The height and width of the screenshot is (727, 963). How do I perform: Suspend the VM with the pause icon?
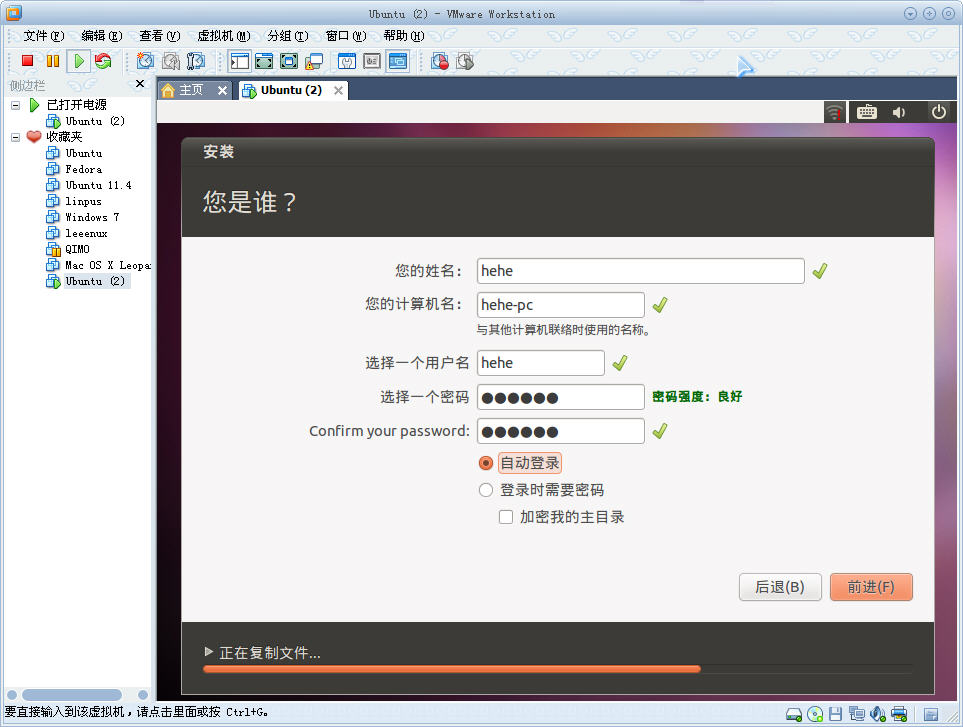click(x=53, y=61)
